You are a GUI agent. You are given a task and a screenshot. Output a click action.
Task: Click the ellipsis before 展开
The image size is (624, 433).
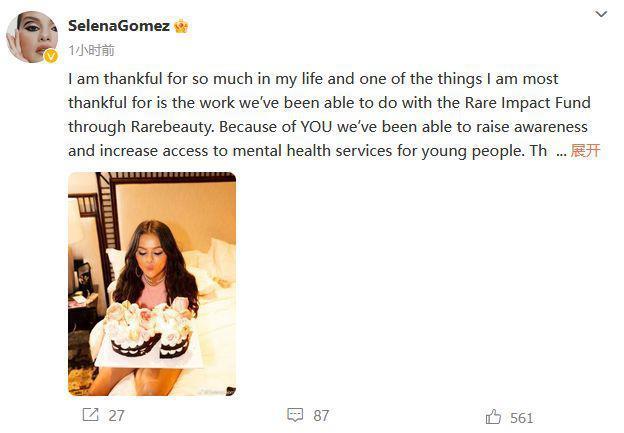tap(560, 151)
